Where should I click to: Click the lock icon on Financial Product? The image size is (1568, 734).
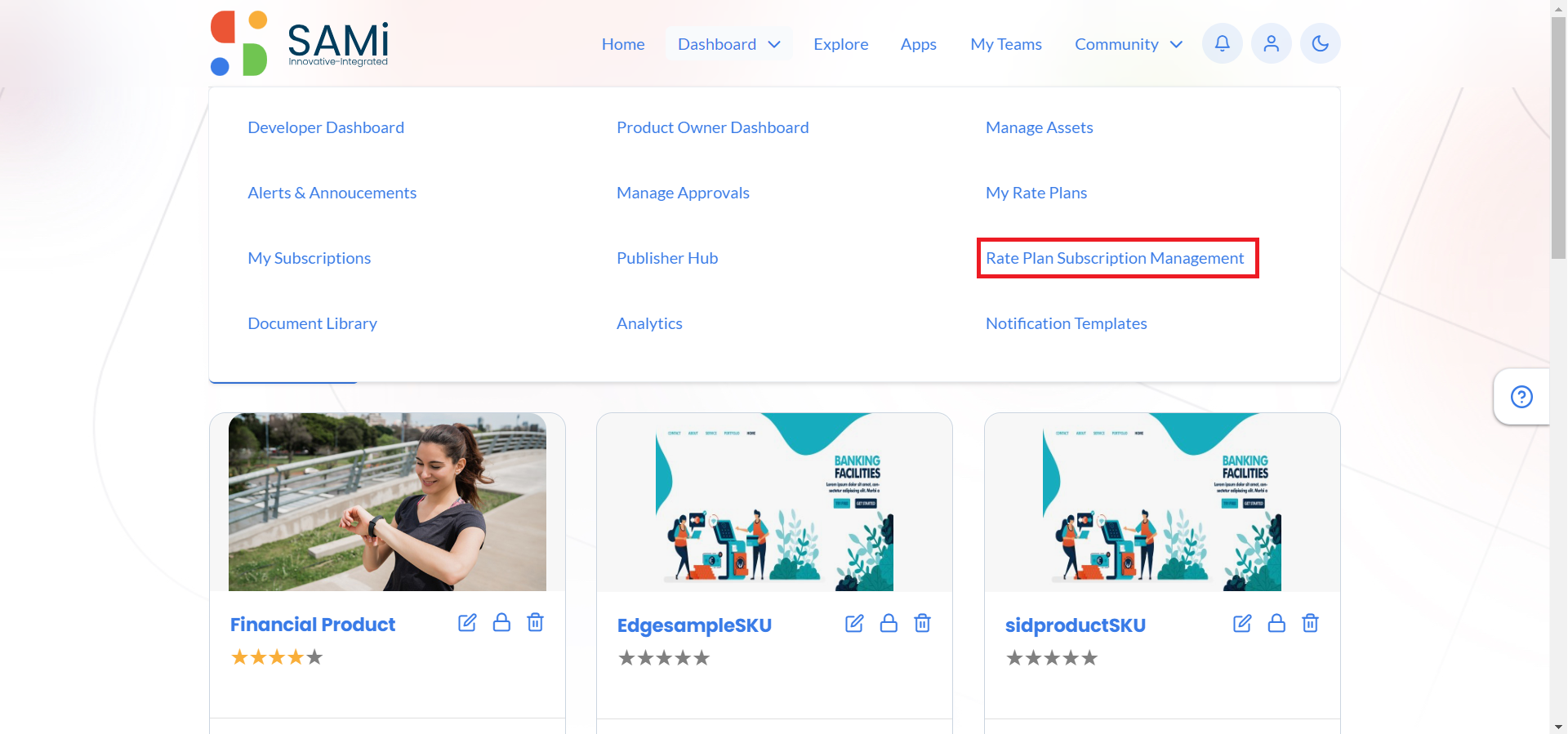(x=501, y=622)
